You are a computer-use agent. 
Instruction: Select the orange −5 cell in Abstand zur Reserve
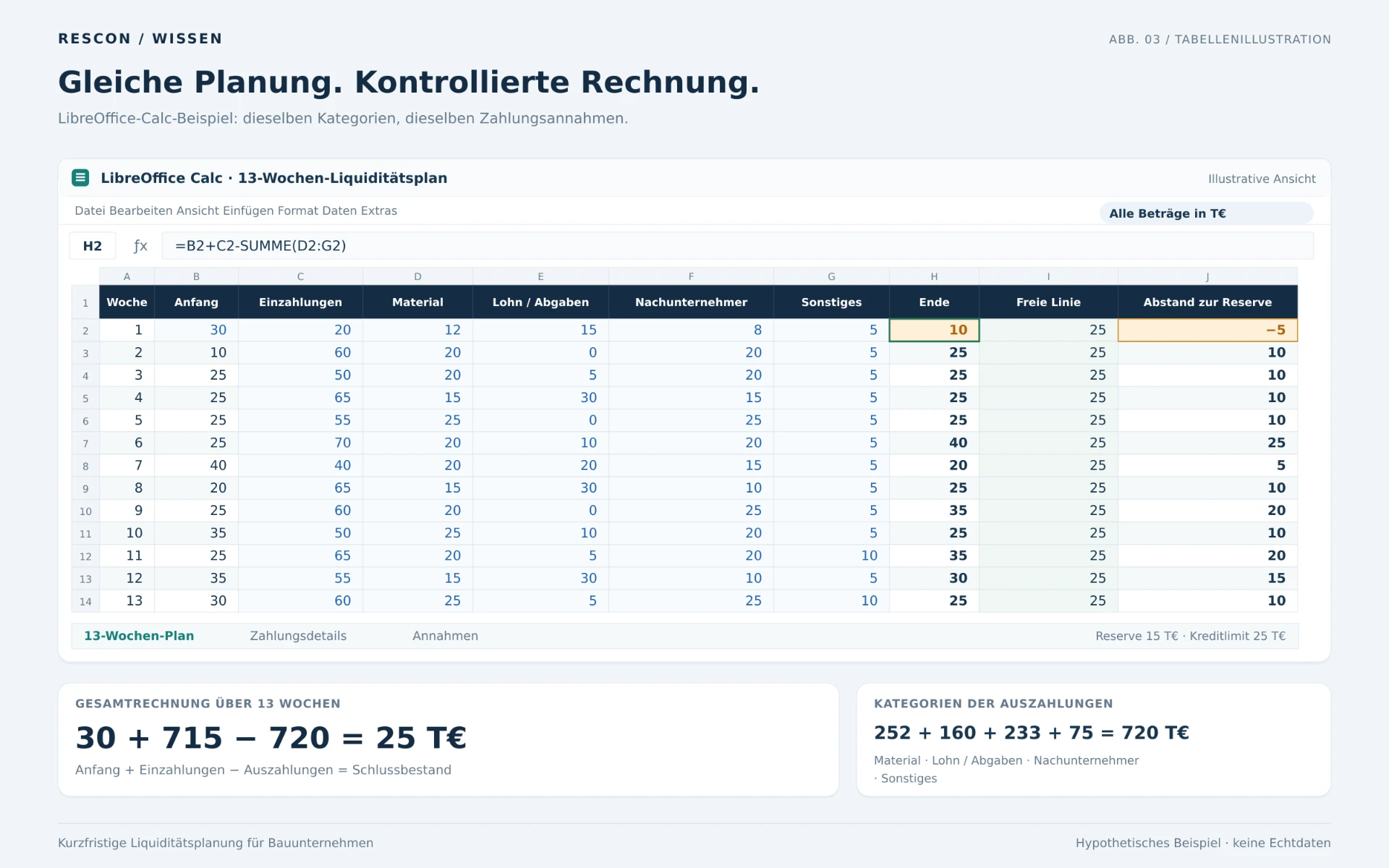click(1207, 330)
